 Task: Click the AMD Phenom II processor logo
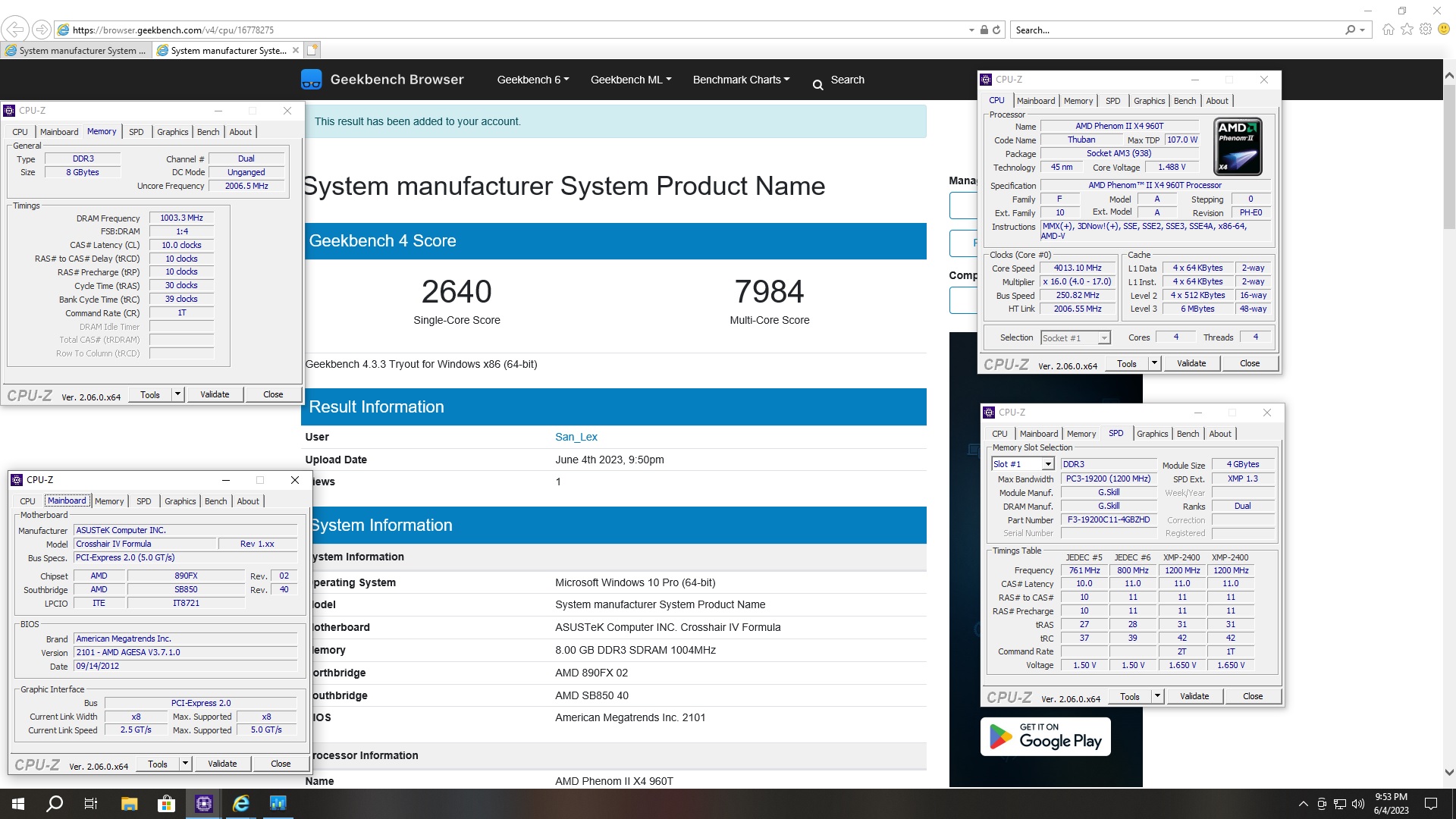coord(1238,146)
